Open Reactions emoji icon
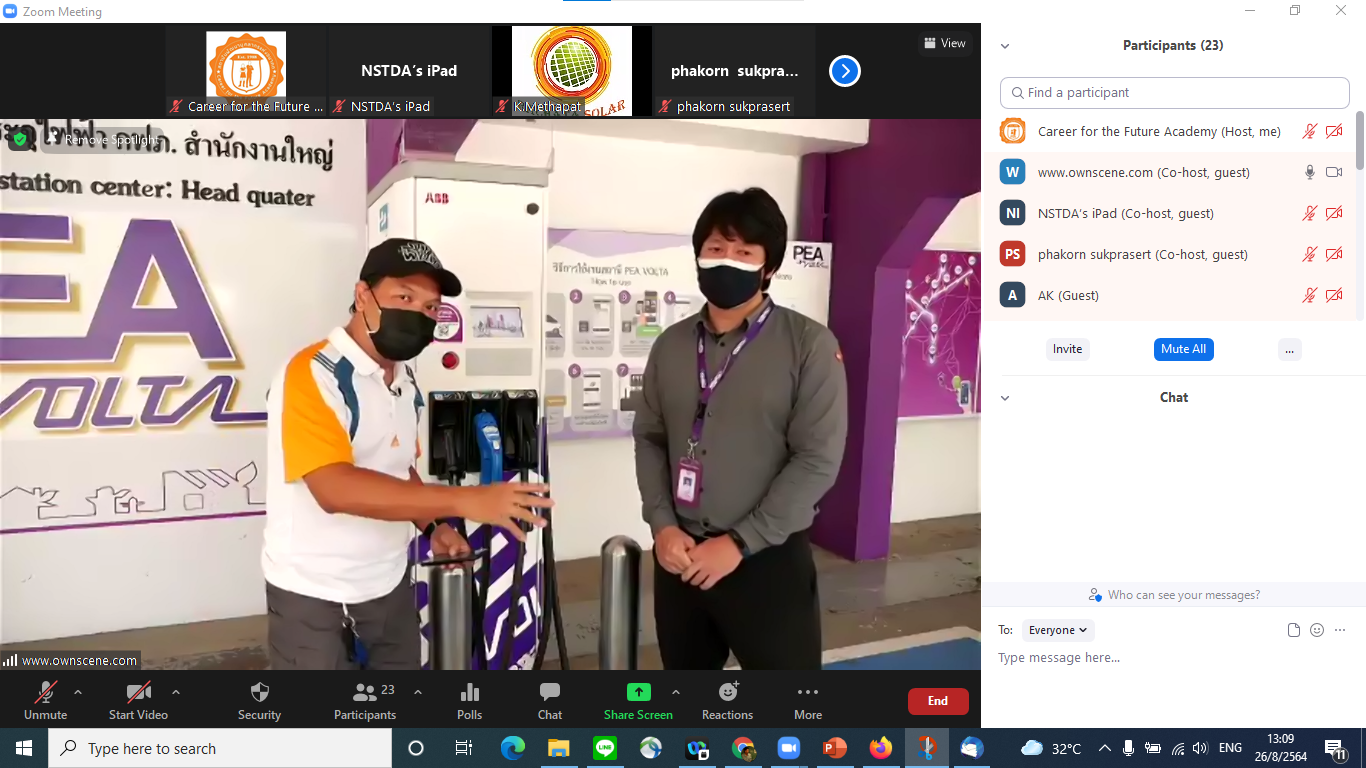This screenshot has height=768, width=1366. click(727, 693)
